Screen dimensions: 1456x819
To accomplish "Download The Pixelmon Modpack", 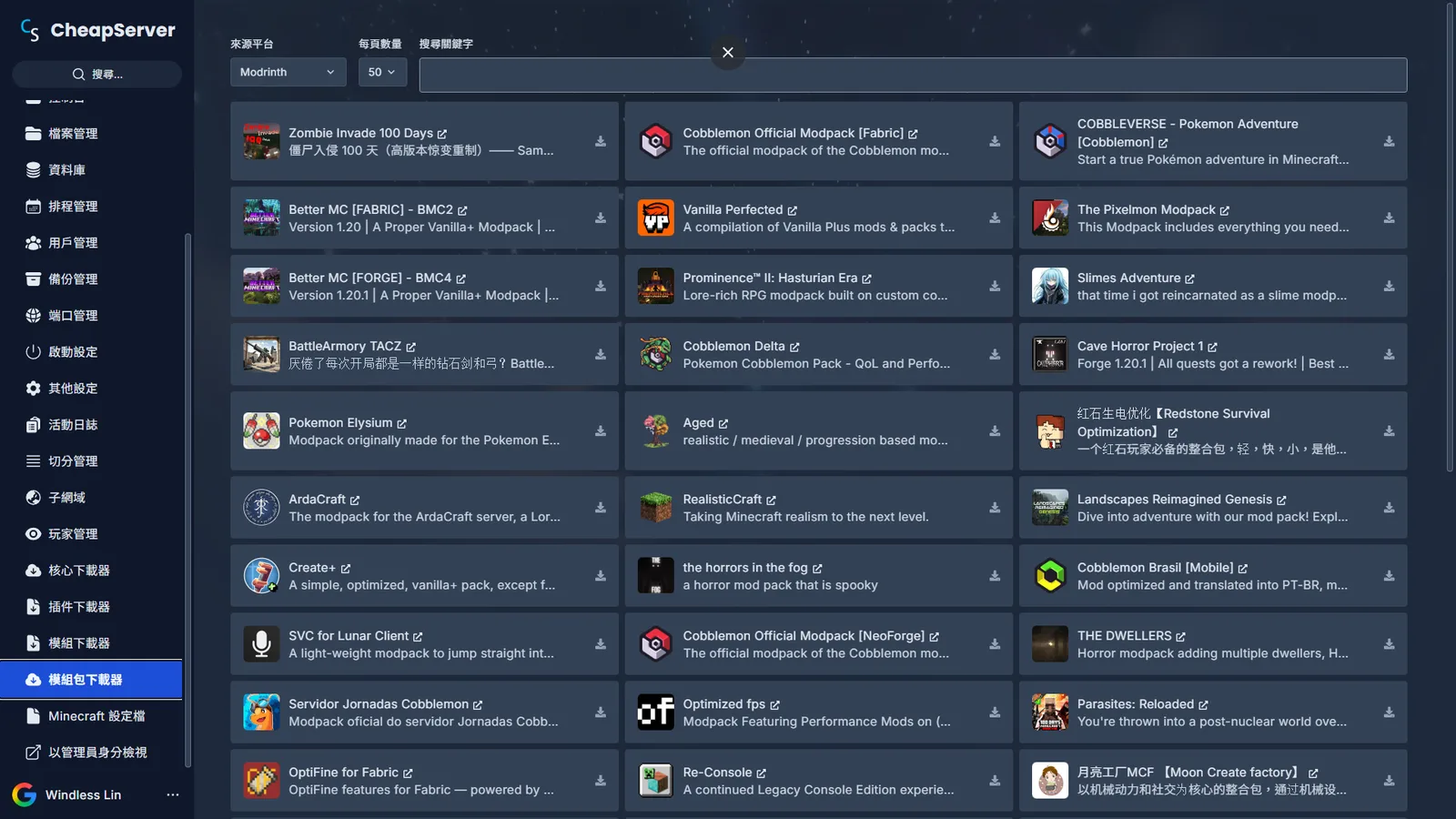I will coord(1389,218).
